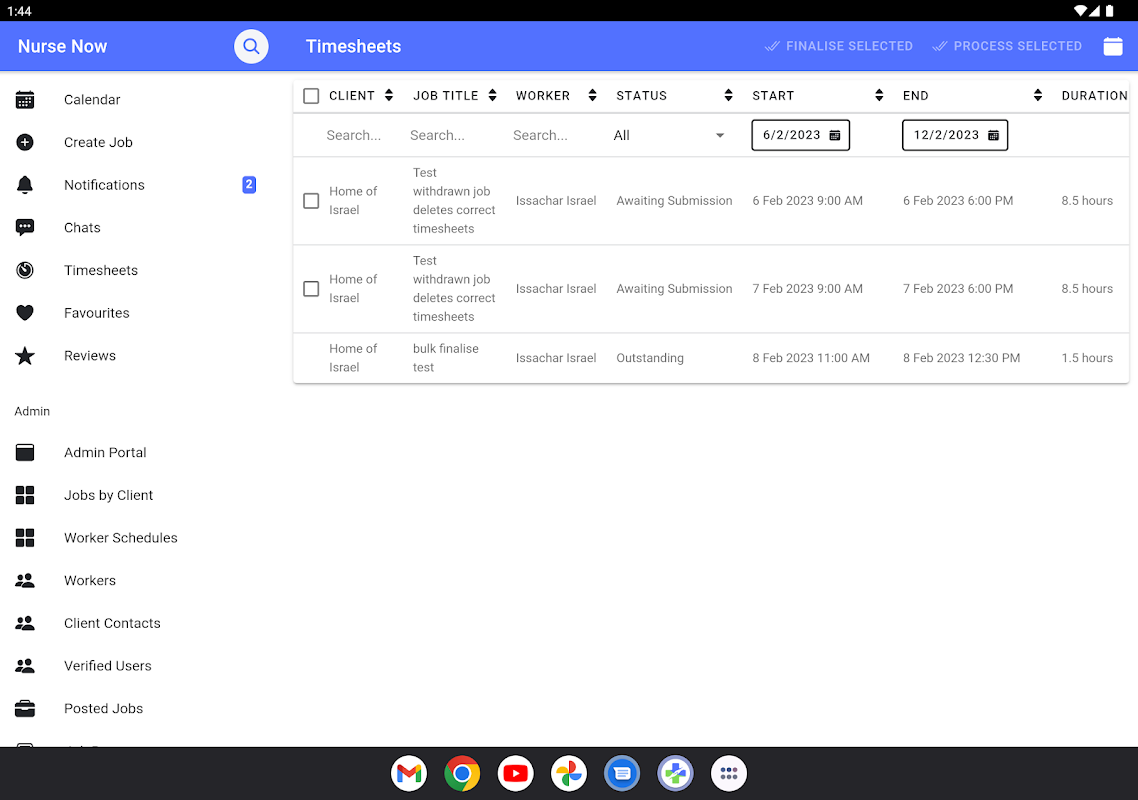
Task: Open the Posted Jobs briefcase icon
Action: 25,708
